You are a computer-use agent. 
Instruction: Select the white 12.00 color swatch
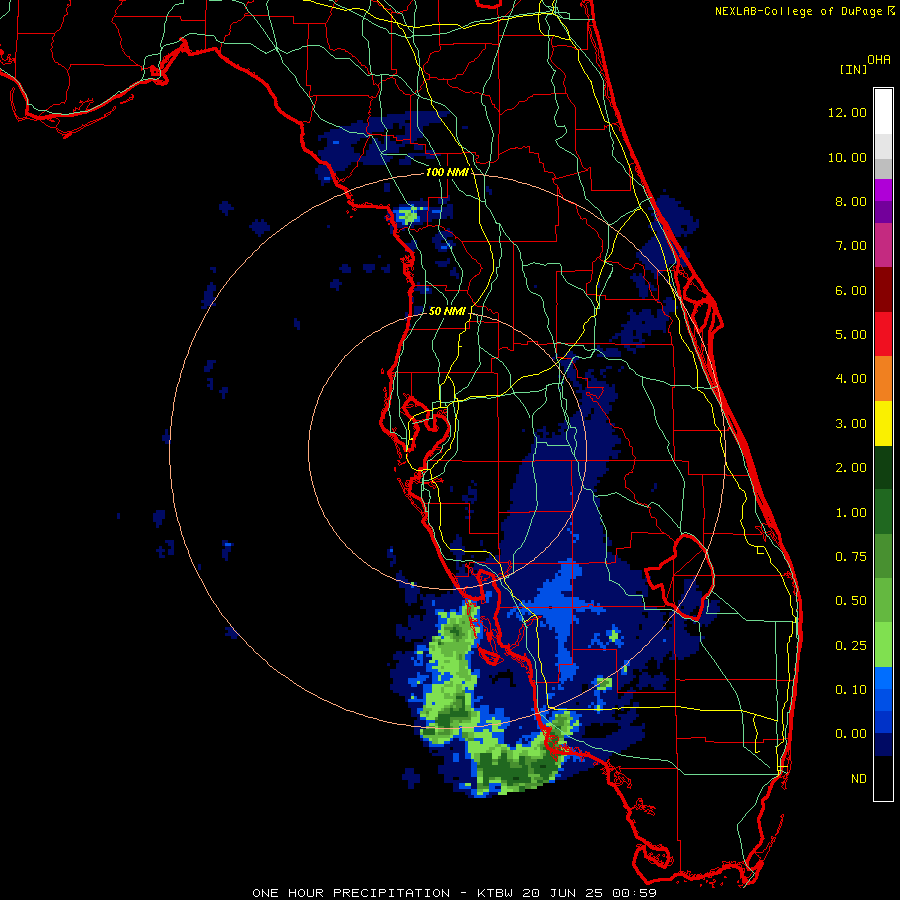(x=883, y=111)
